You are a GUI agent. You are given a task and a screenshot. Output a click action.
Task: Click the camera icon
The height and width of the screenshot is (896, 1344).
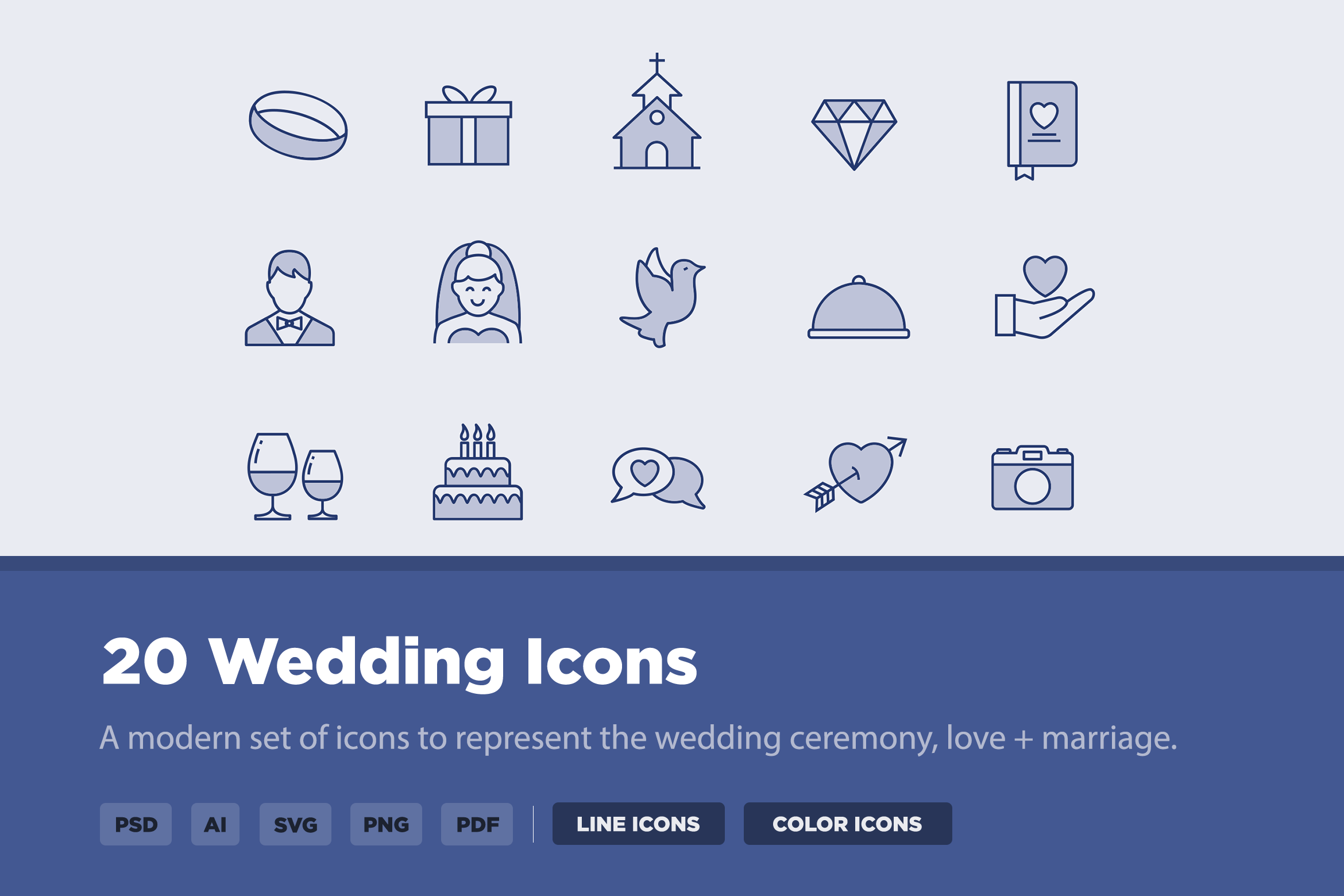point(1032,477)
